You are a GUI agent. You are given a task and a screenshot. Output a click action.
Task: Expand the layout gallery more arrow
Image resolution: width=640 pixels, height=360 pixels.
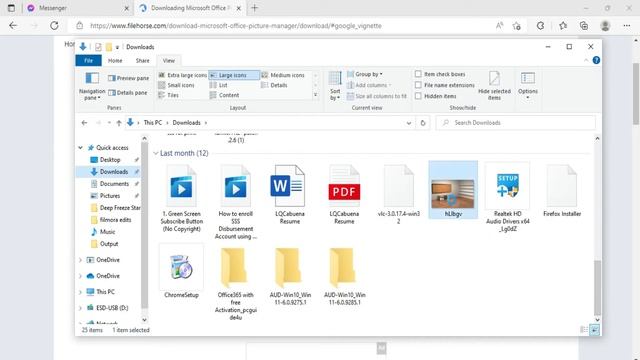316,95
